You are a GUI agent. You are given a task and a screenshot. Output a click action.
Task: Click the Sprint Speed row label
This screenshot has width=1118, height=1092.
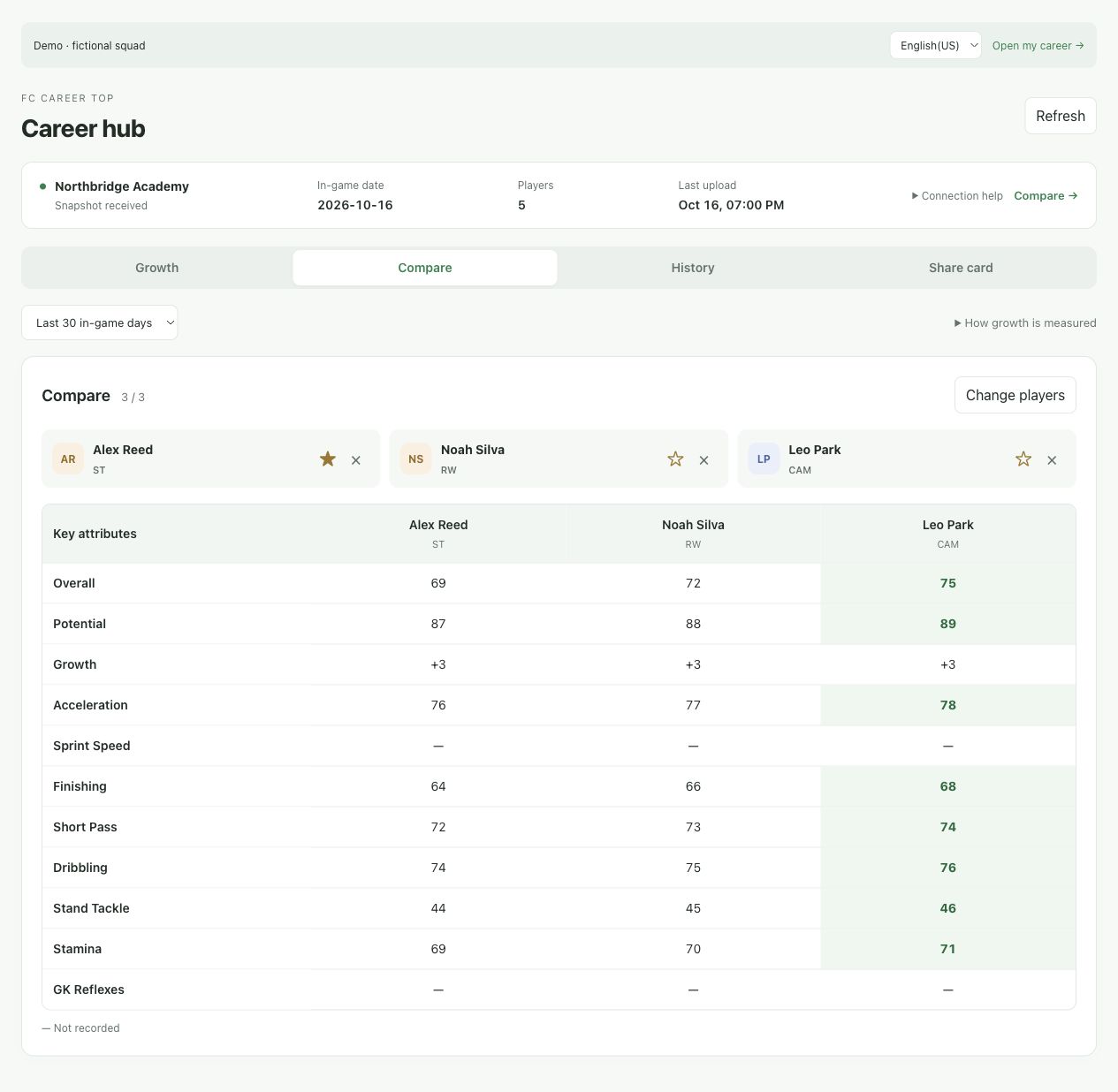click(x=92, y=746)
